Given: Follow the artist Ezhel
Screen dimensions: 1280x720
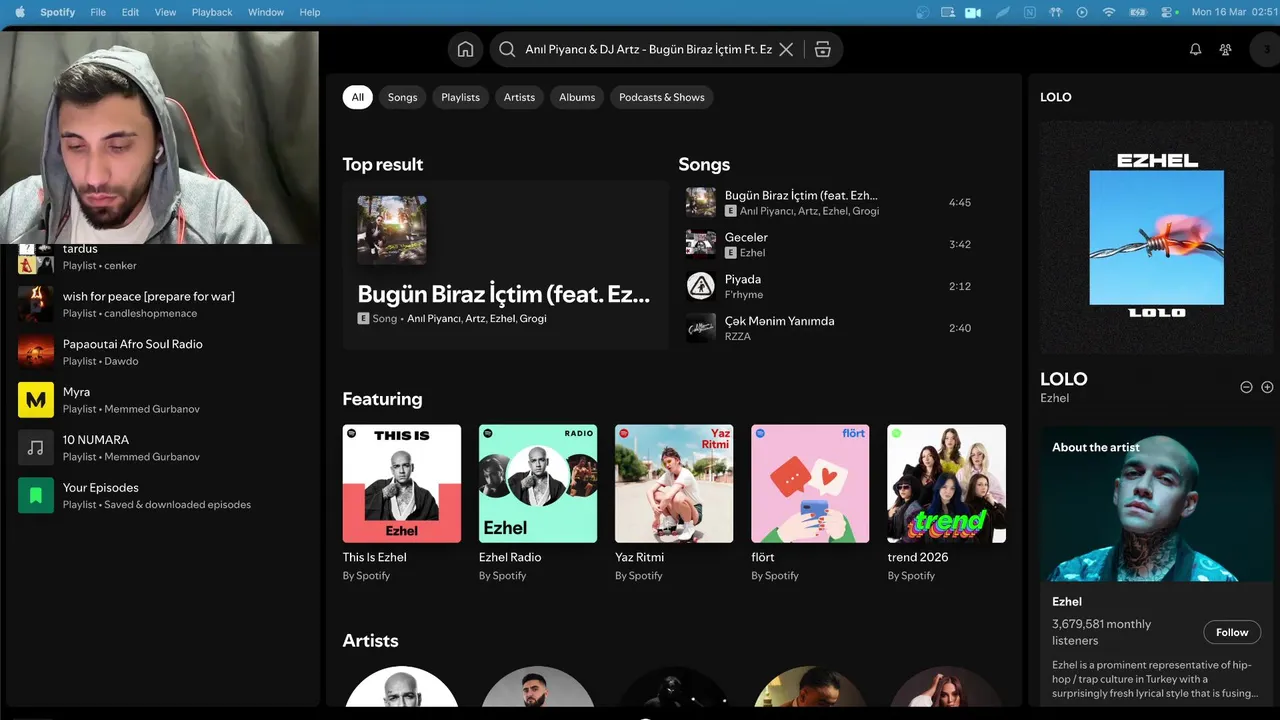Looking at the screenshot, I should click(x=1232, y=632).
